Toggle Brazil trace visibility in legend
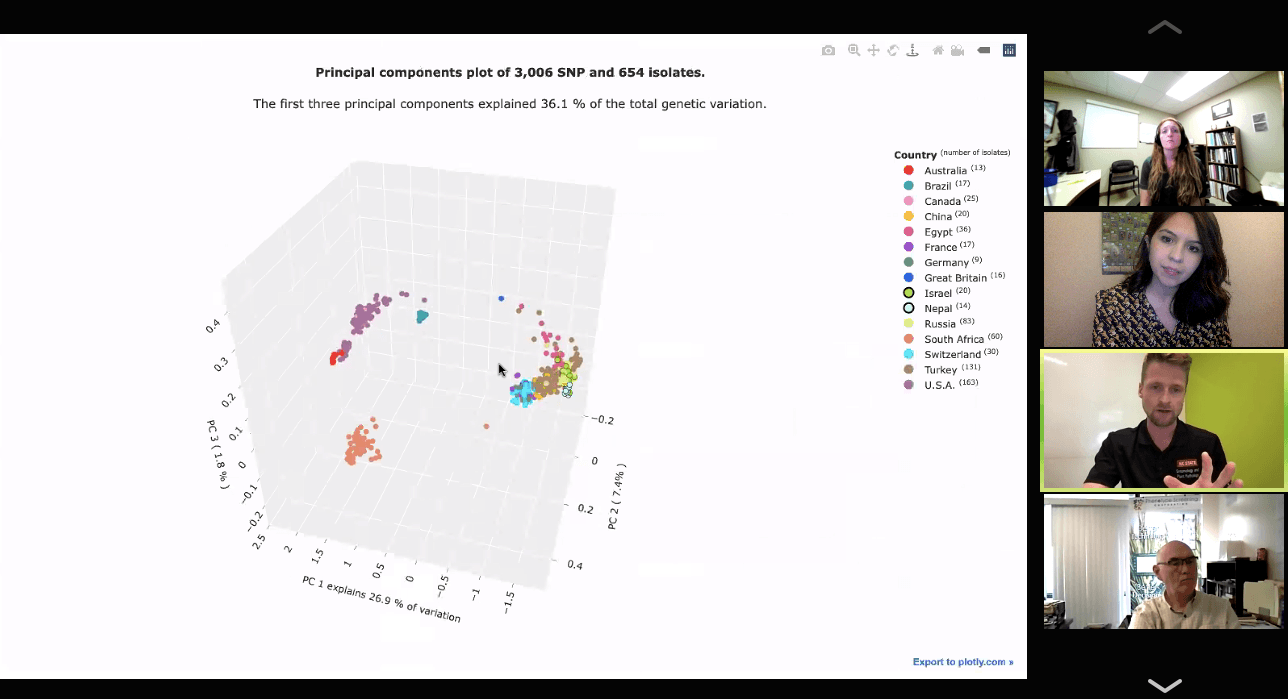 [937, 186]
